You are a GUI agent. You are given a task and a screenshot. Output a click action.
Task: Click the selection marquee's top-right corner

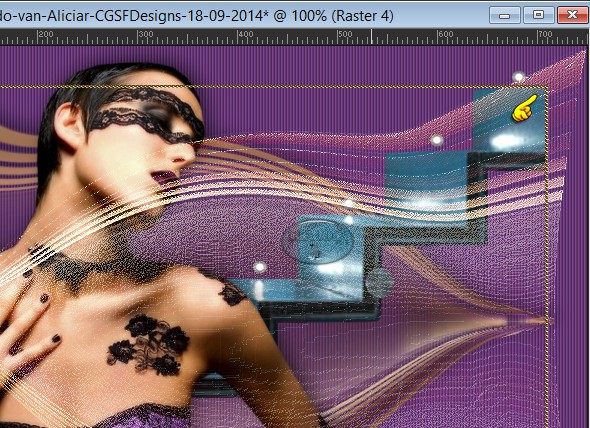pos(546,88)
